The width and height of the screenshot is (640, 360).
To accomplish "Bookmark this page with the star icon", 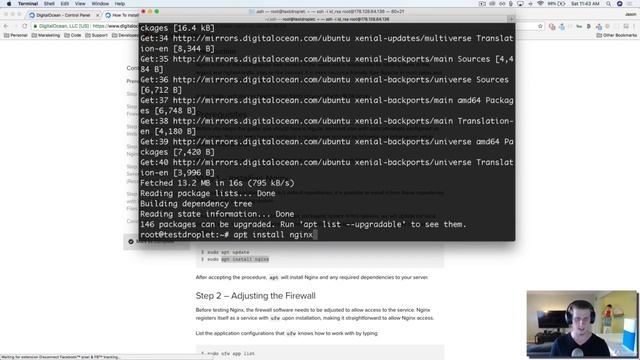I will [x=540, y=26].
